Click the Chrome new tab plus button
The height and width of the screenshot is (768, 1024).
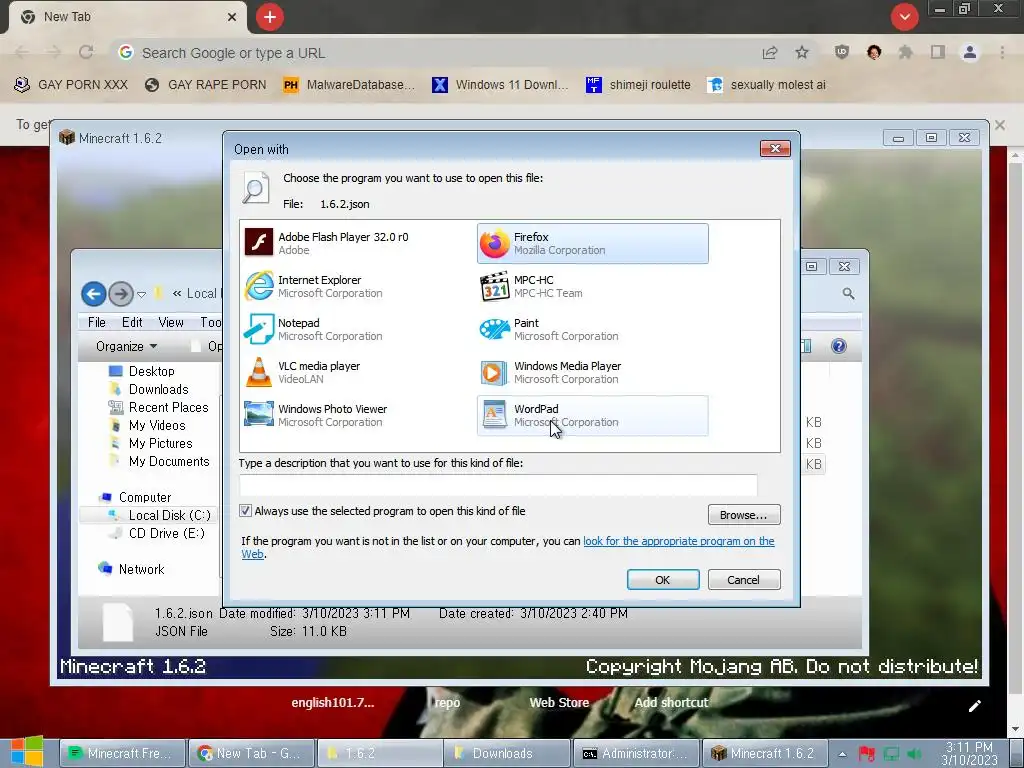[x=270, y=17]
